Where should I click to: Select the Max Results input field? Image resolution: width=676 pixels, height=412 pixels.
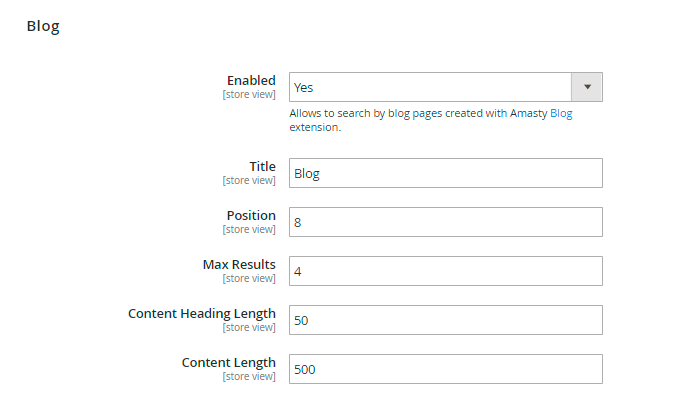446,271
